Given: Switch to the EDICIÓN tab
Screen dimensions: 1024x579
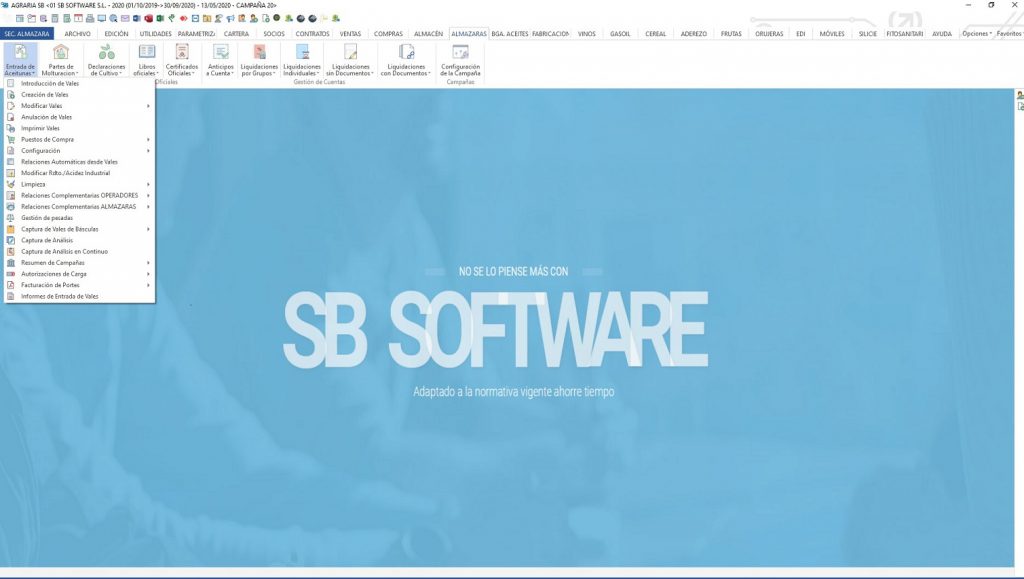Looking at the screenshot, I should tap(116, 33).
